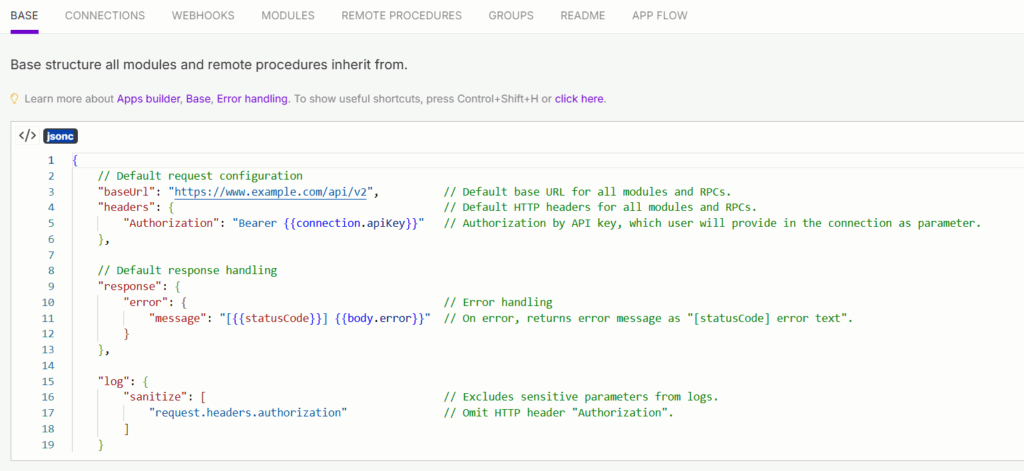This screenshot has height=471, width=1024.
Task: Open the https://www.example.com/api/v2 URL in code
Action: [270, 191]
